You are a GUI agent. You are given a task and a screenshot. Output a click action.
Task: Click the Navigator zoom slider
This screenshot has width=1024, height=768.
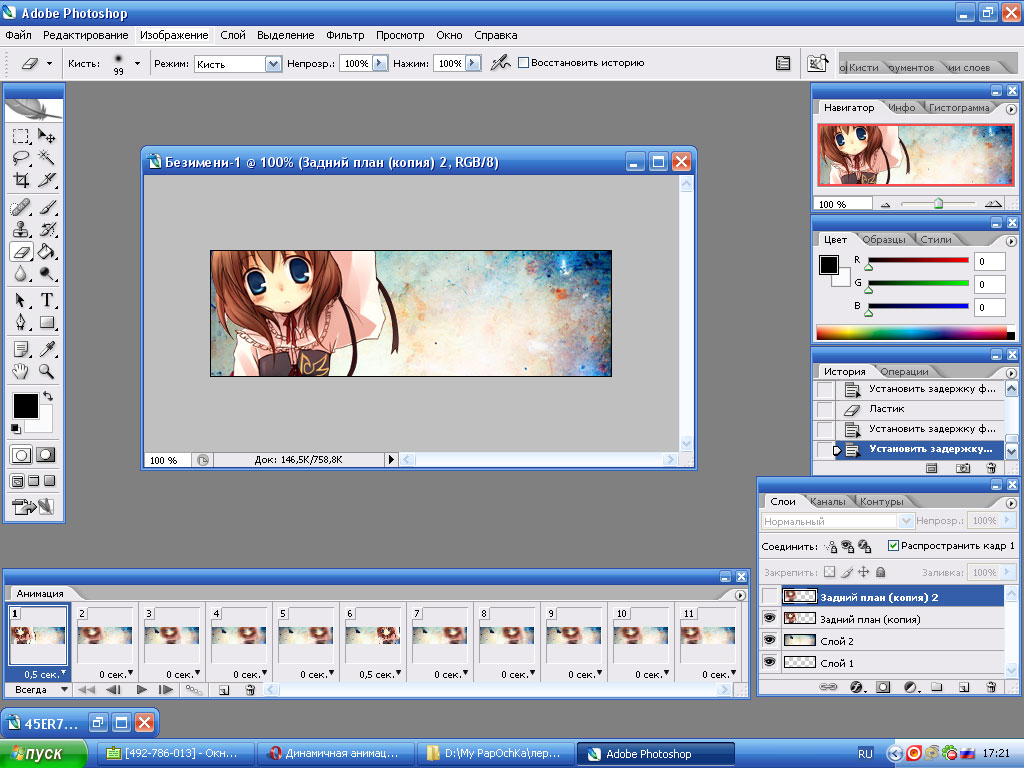(938, 204)
